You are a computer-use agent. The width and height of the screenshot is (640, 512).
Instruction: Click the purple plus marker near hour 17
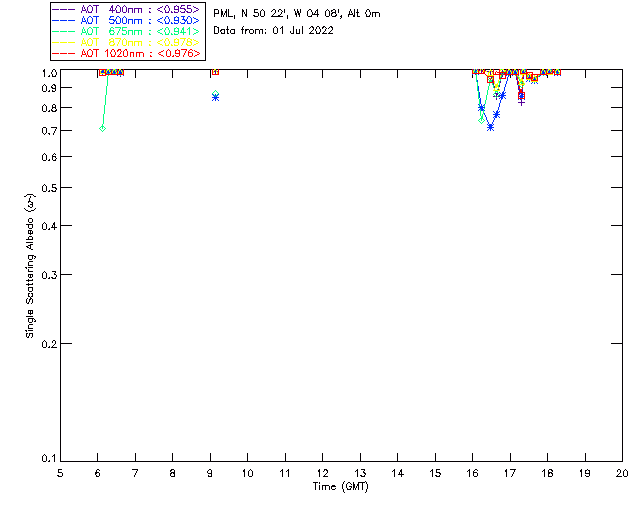tap(521, 102)
